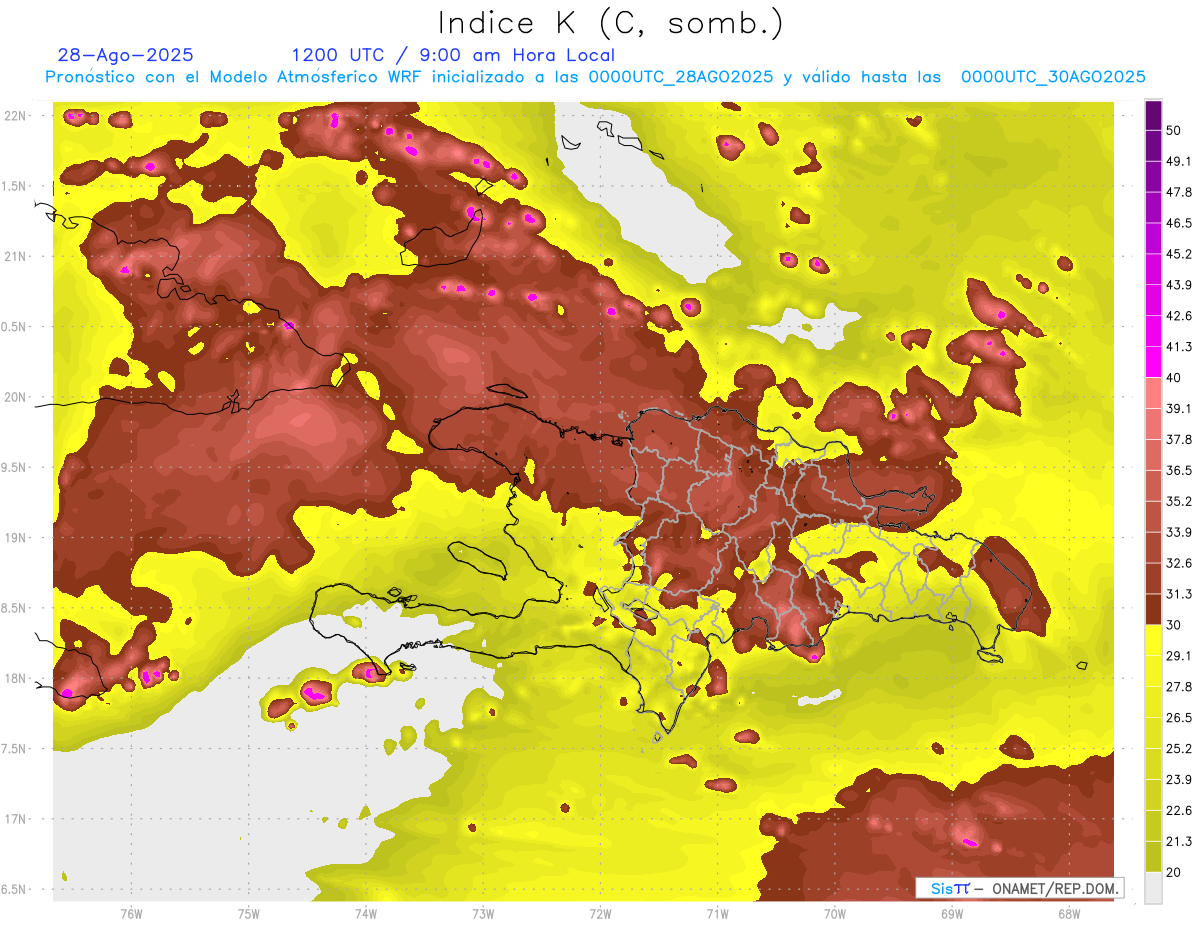Click the '76W' longitude label
Viewport: 1200px width, 927px height.
(131, 913)
